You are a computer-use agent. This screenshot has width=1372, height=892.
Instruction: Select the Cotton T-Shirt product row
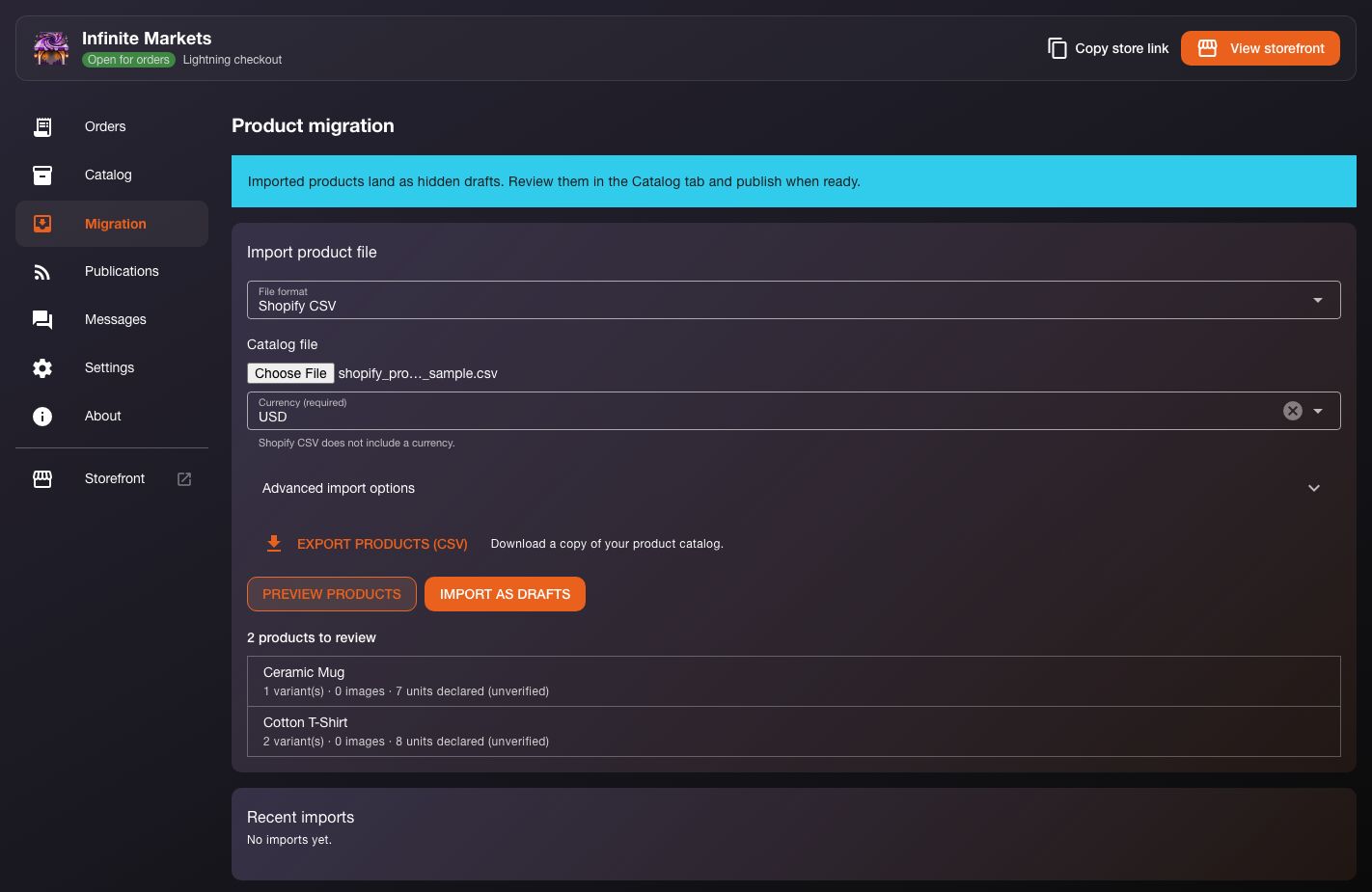click(794, 731)
